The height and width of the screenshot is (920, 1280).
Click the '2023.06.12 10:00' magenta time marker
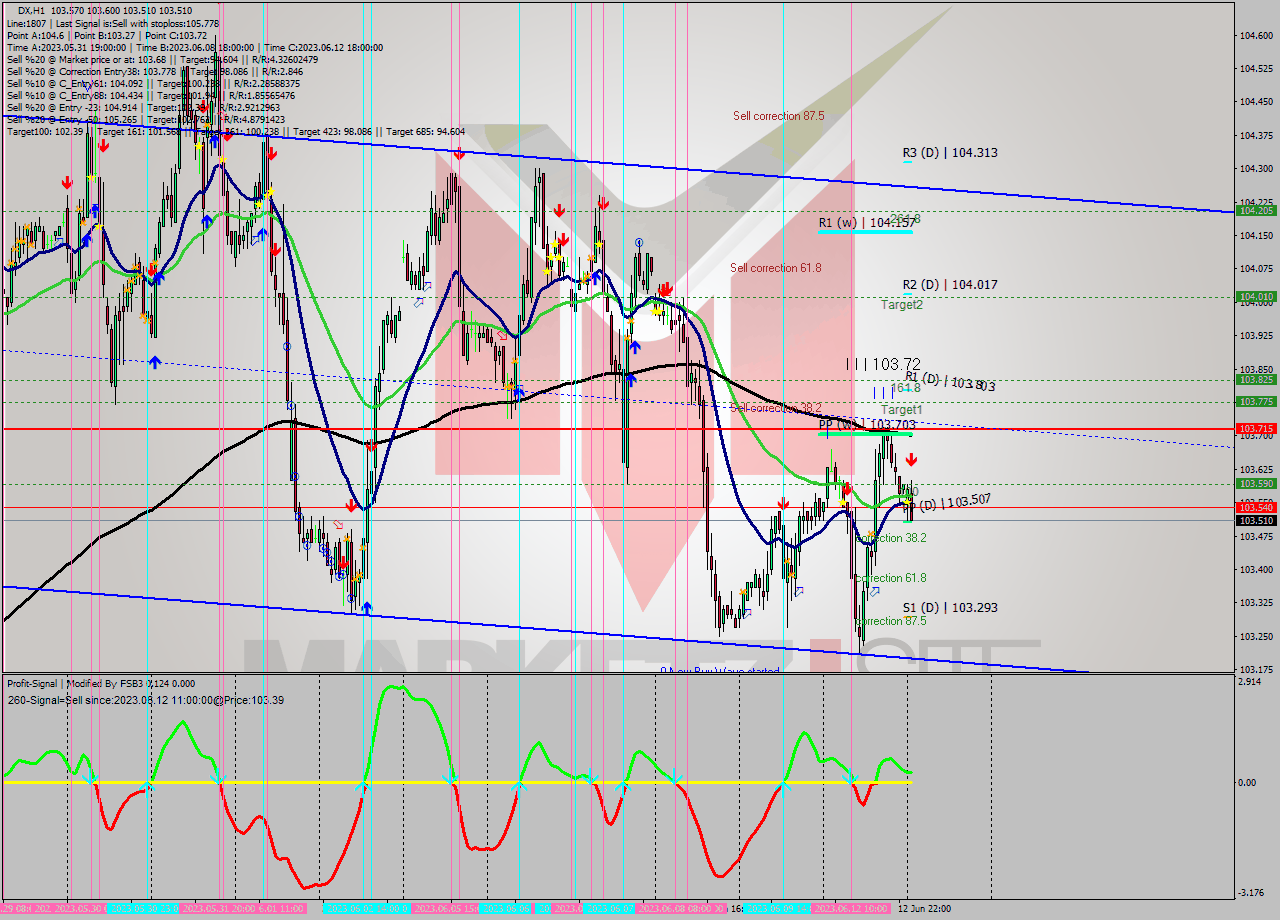(850, 909)
